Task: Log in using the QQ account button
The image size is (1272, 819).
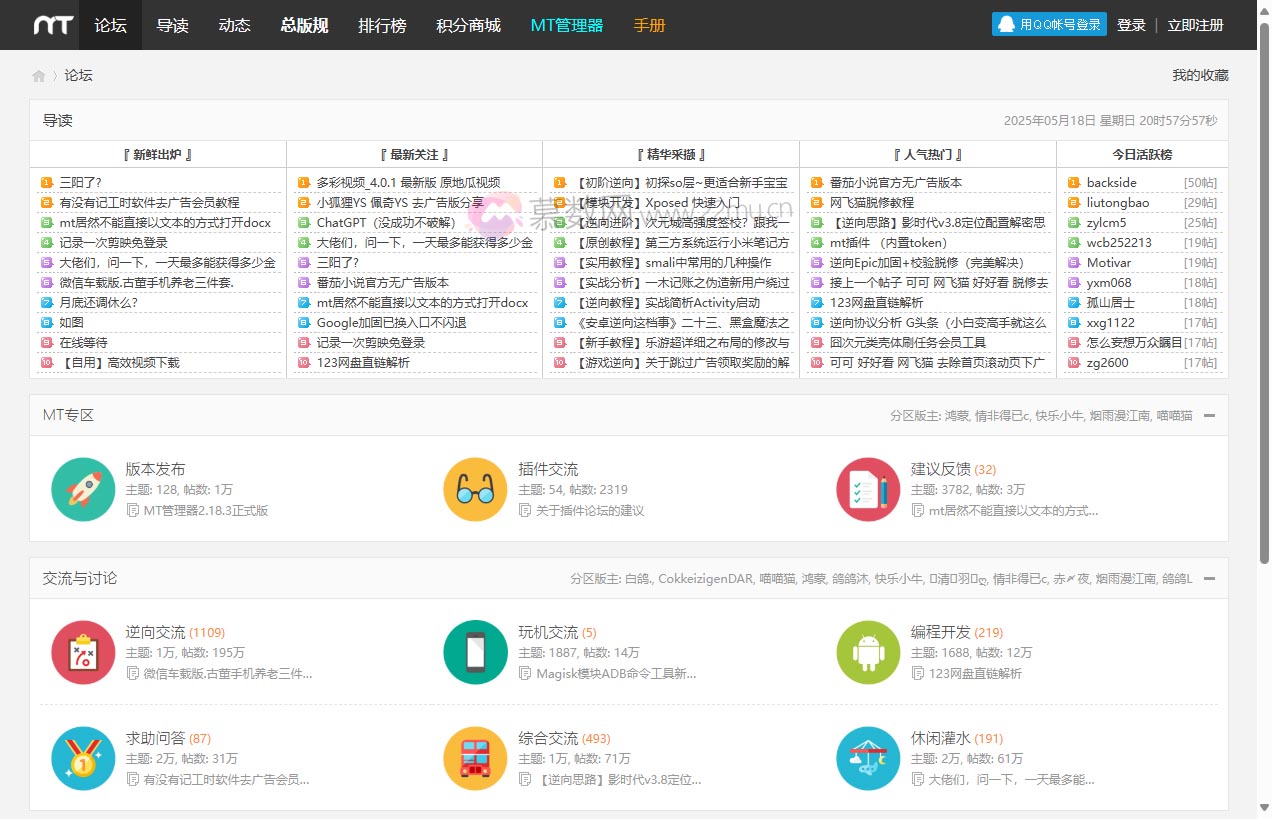Action: [1049, 25]
